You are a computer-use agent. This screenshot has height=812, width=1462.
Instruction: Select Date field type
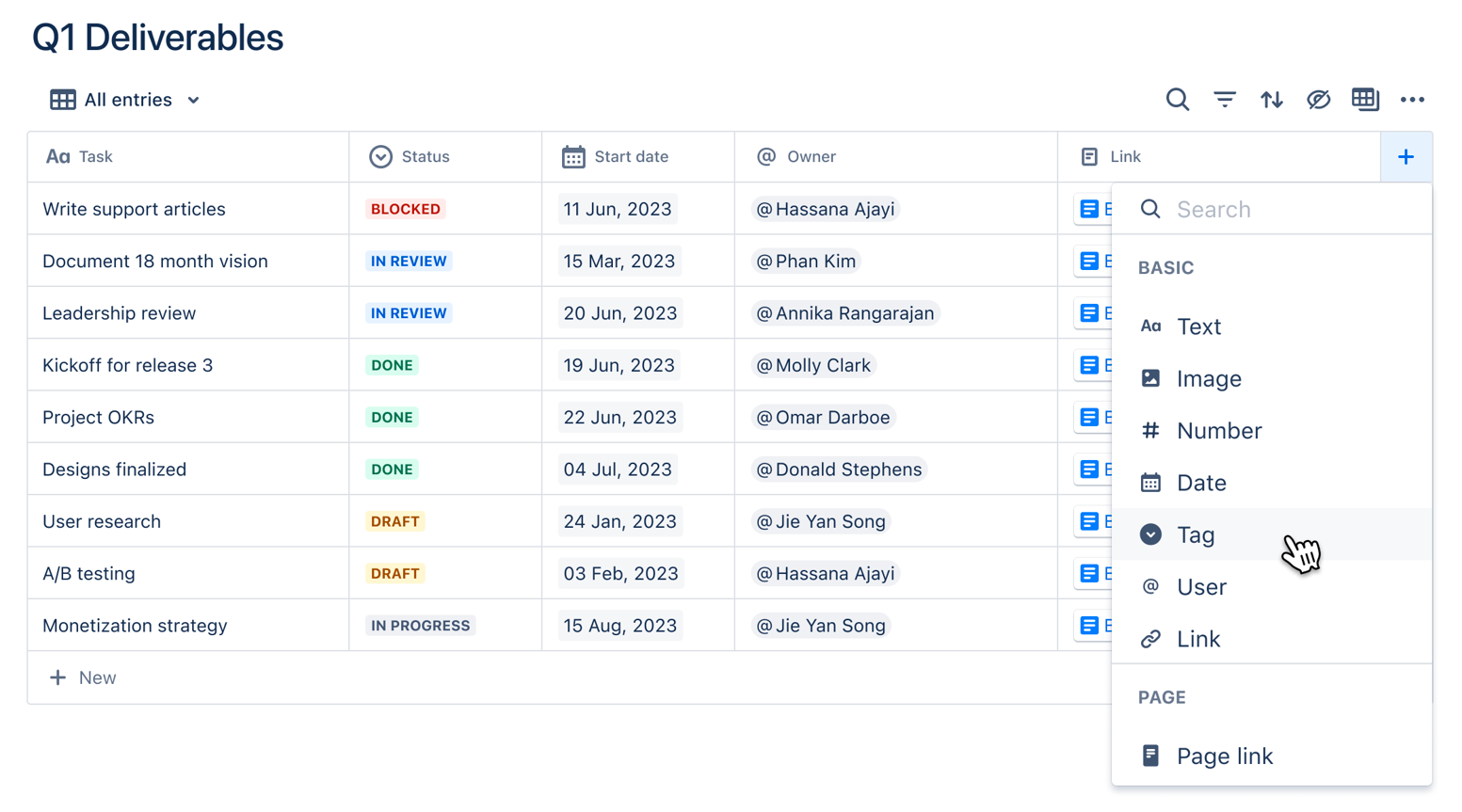[1272, 483]
